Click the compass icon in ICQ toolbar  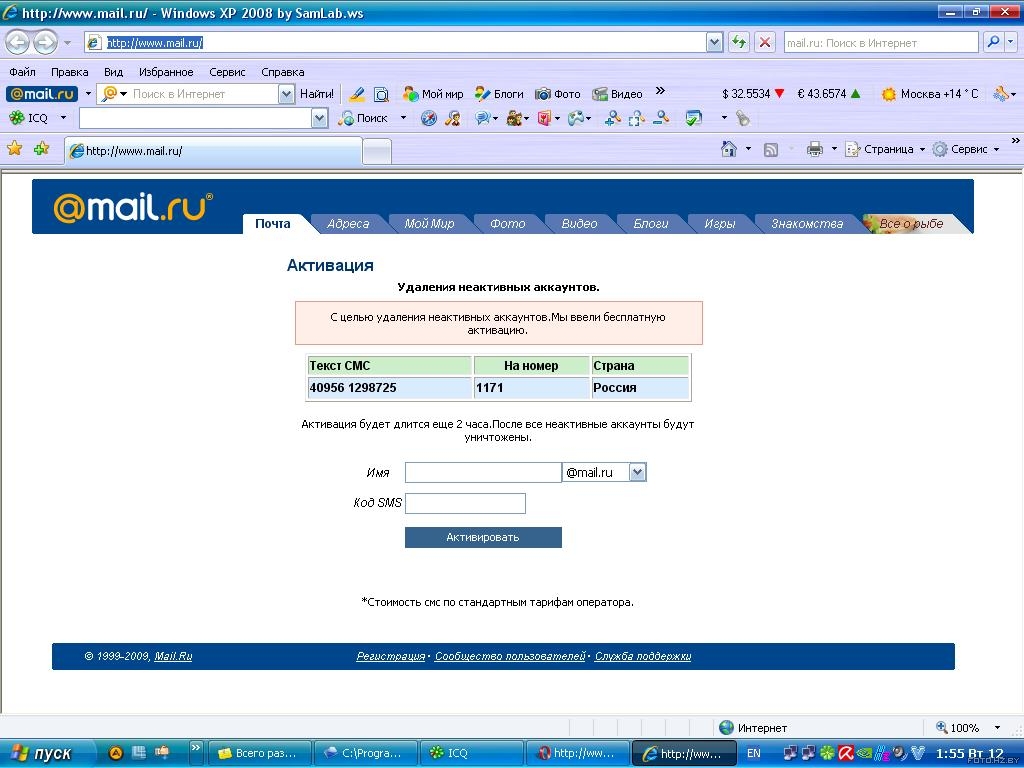pos(428,118)
